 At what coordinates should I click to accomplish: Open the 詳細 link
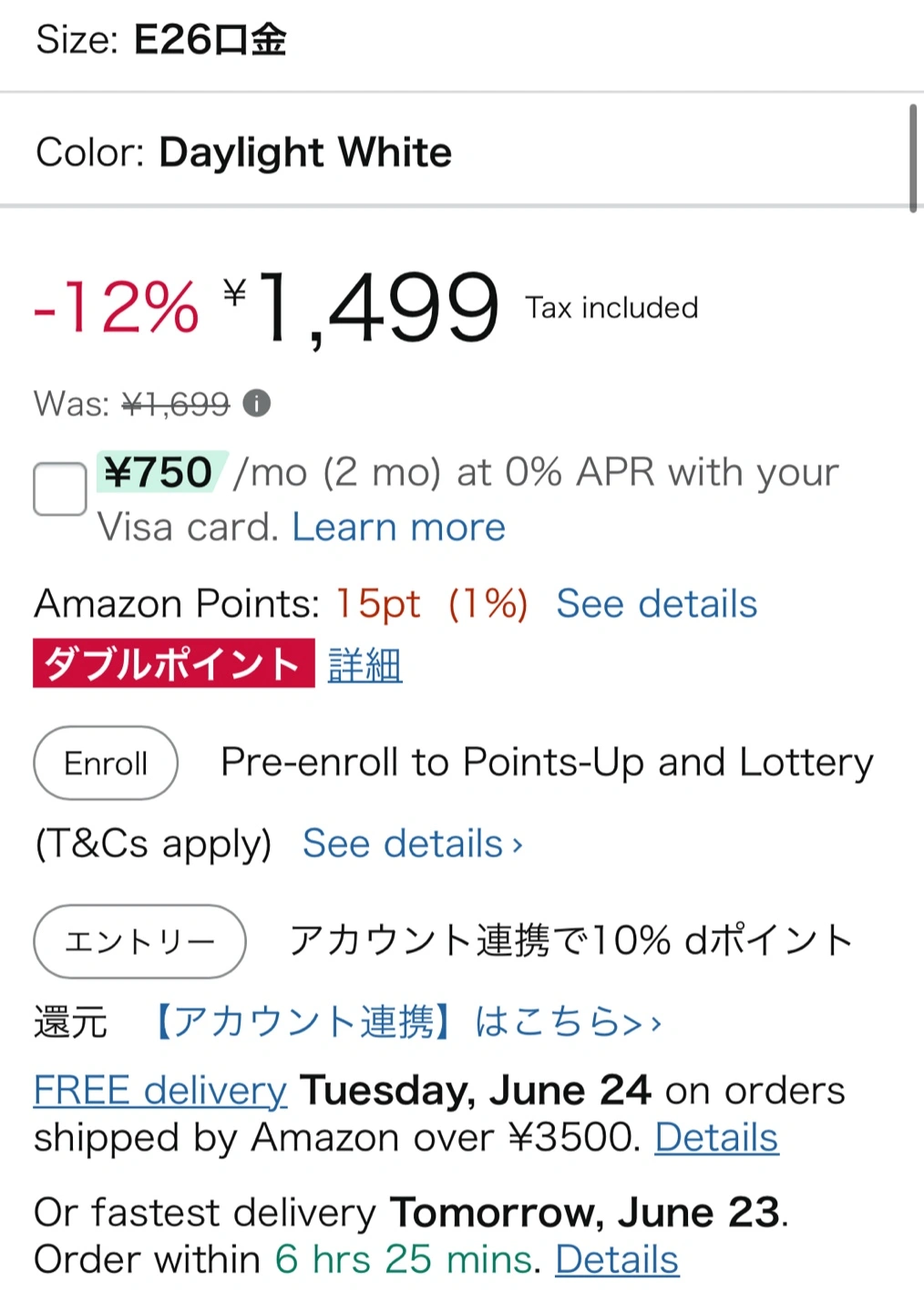[364, 665]
